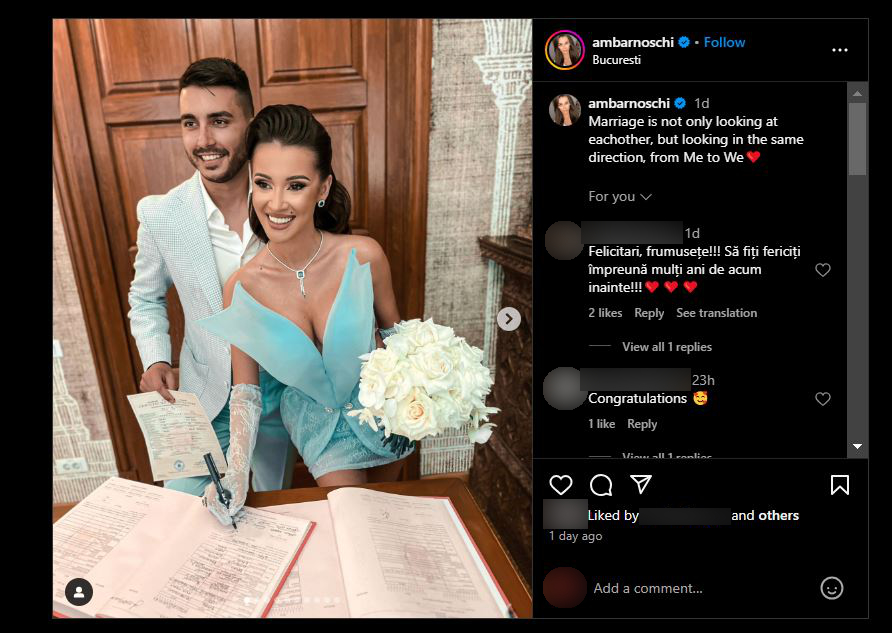Screen dimensions: 892x633
Task: Open the Bucuresti location link
Action: tap(616, 60)
